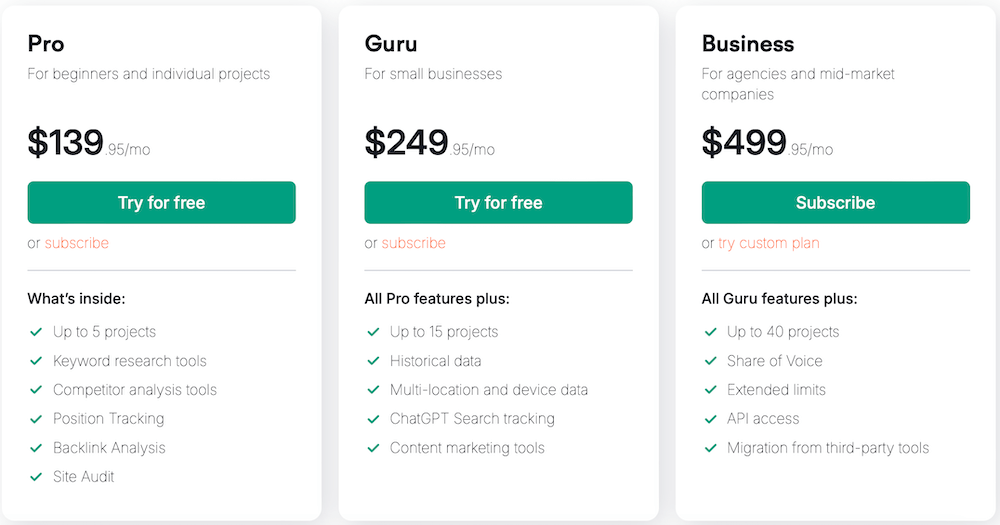Click Try for free under Guru plan
The image size is (1000, 525).
point(498,203)
